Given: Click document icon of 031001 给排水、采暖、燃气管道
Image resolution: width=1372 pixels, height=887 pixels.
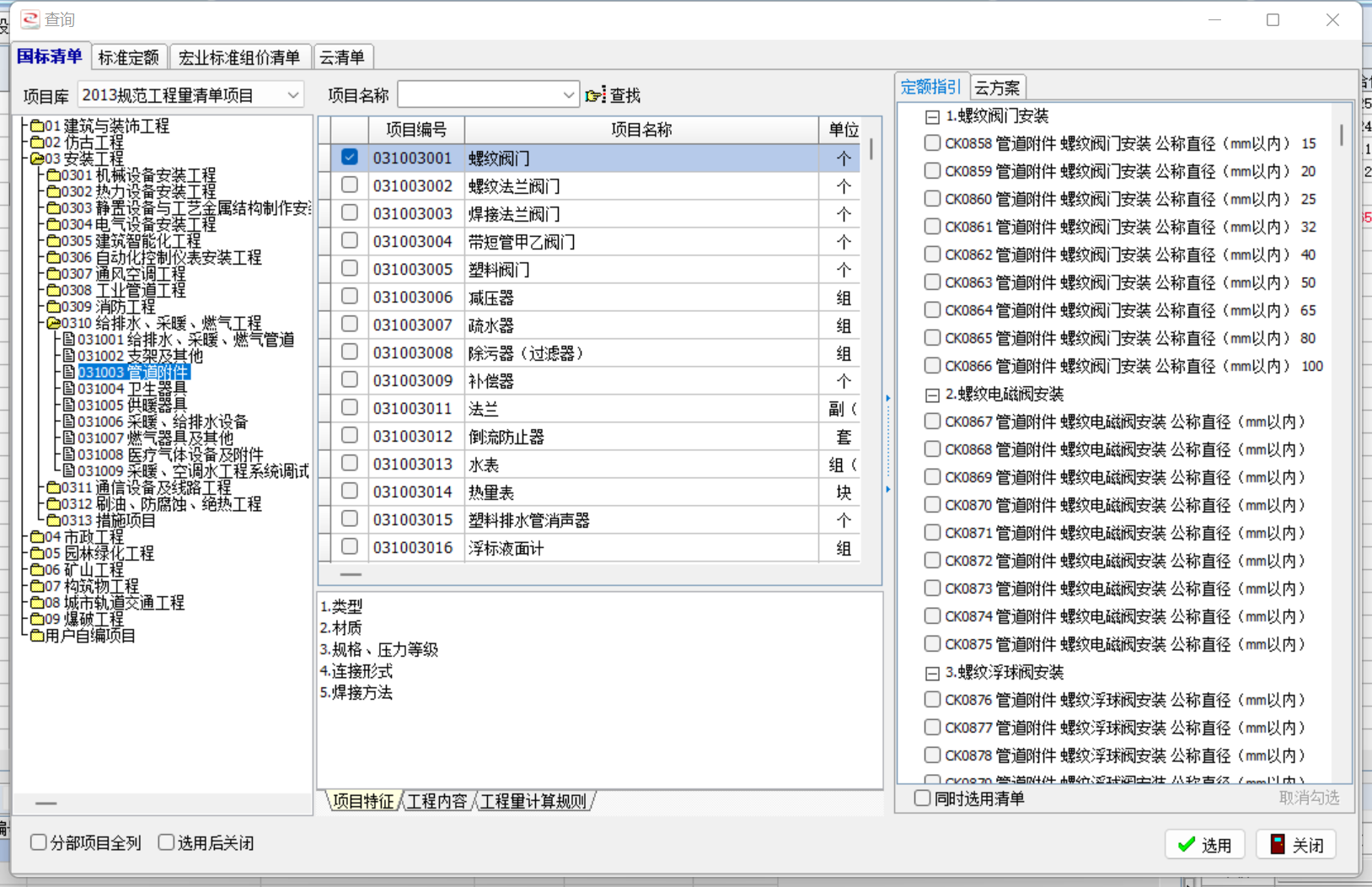Looking at the screenshot, I should tap(69, 339).
